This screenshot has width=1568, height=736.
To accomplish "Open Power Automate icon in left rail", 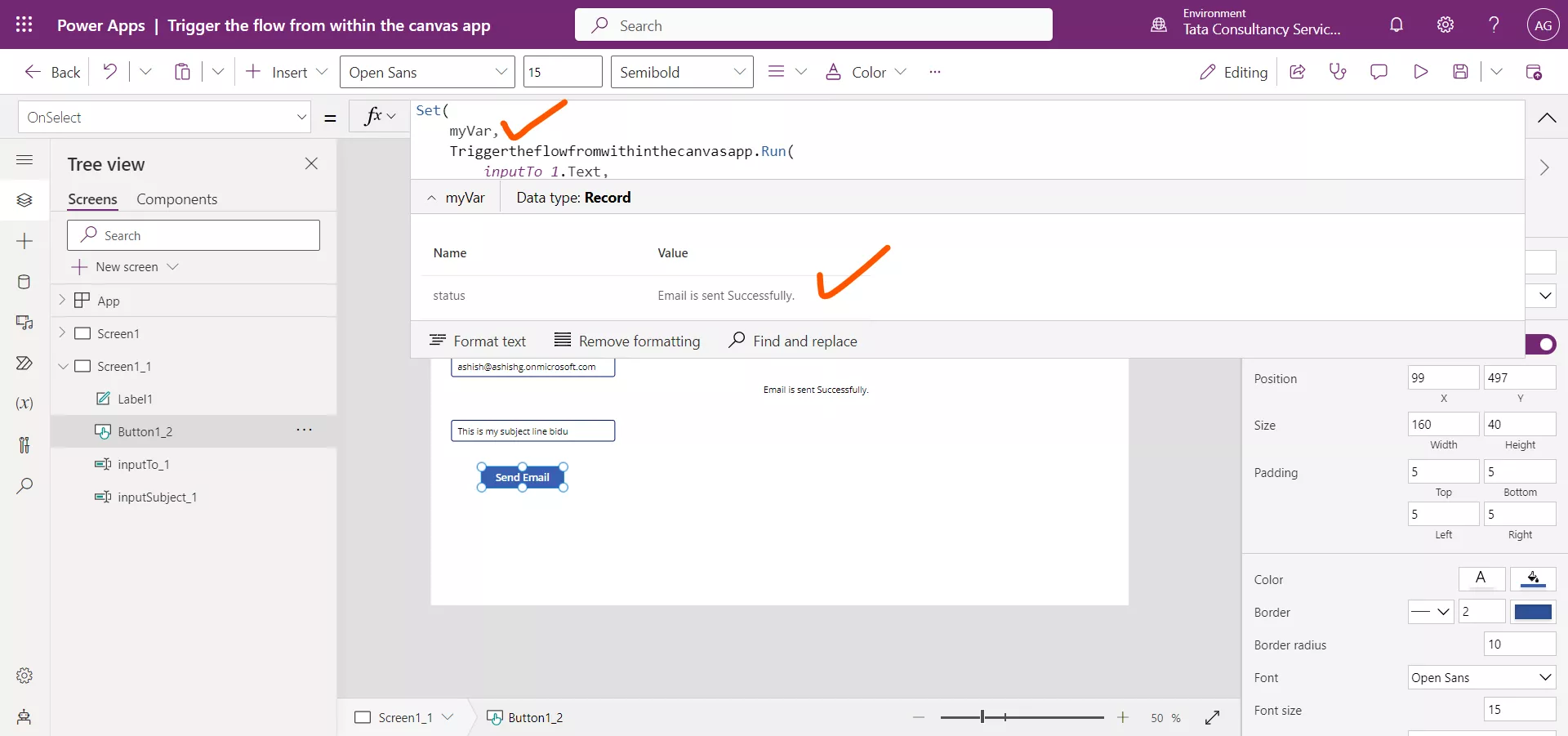I will pyautogui.click(x=24, y=363).
